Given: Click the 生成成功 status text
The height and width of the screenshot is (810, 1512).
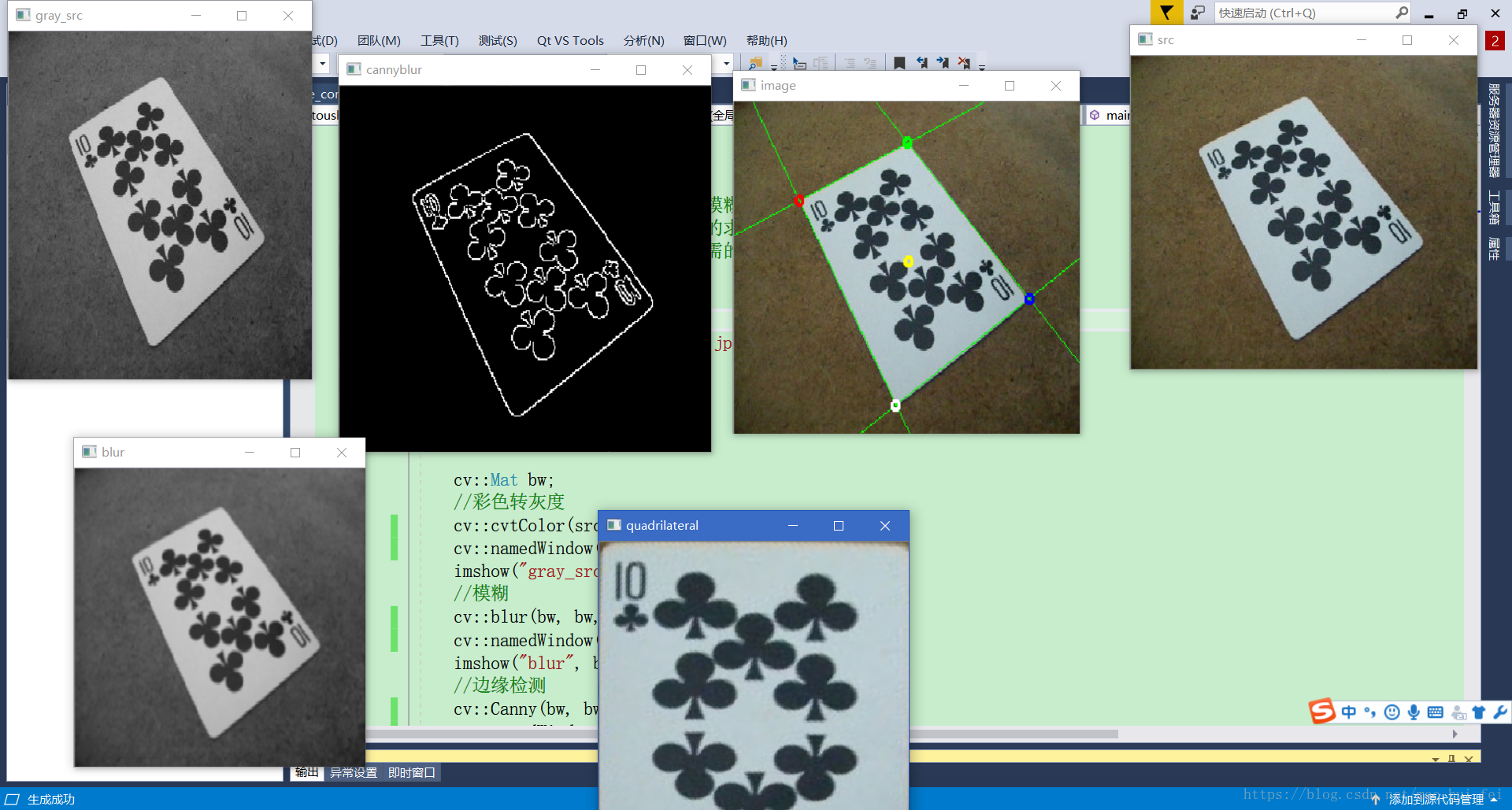Looking at the screenshot, I should coord(51,799).
